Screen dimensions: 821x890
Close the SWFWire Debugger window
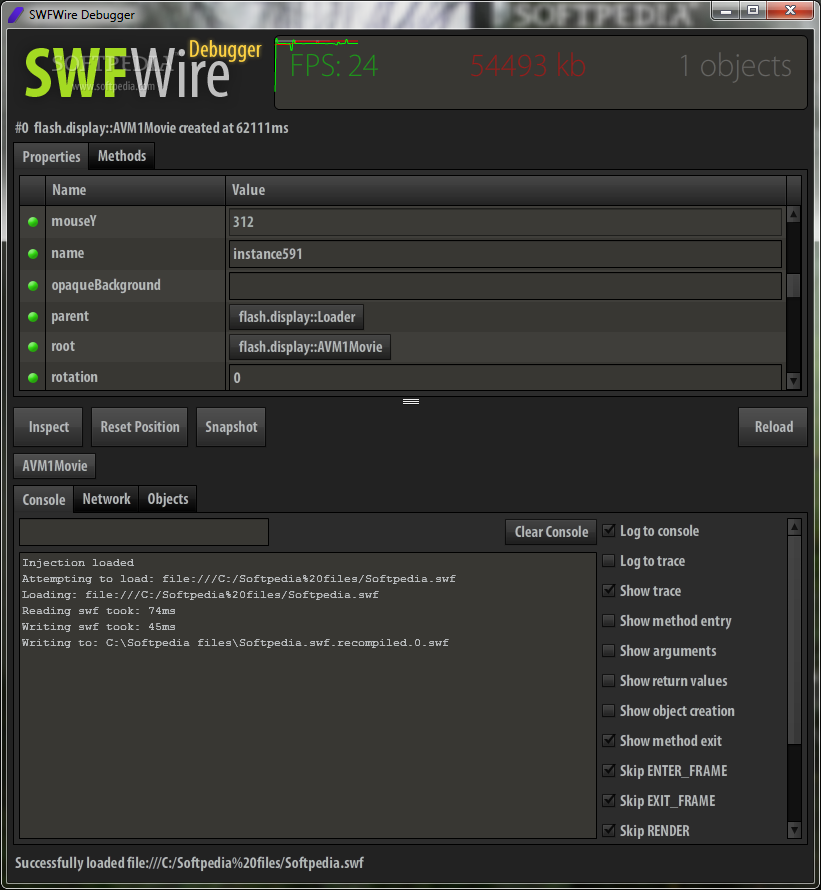790,11
